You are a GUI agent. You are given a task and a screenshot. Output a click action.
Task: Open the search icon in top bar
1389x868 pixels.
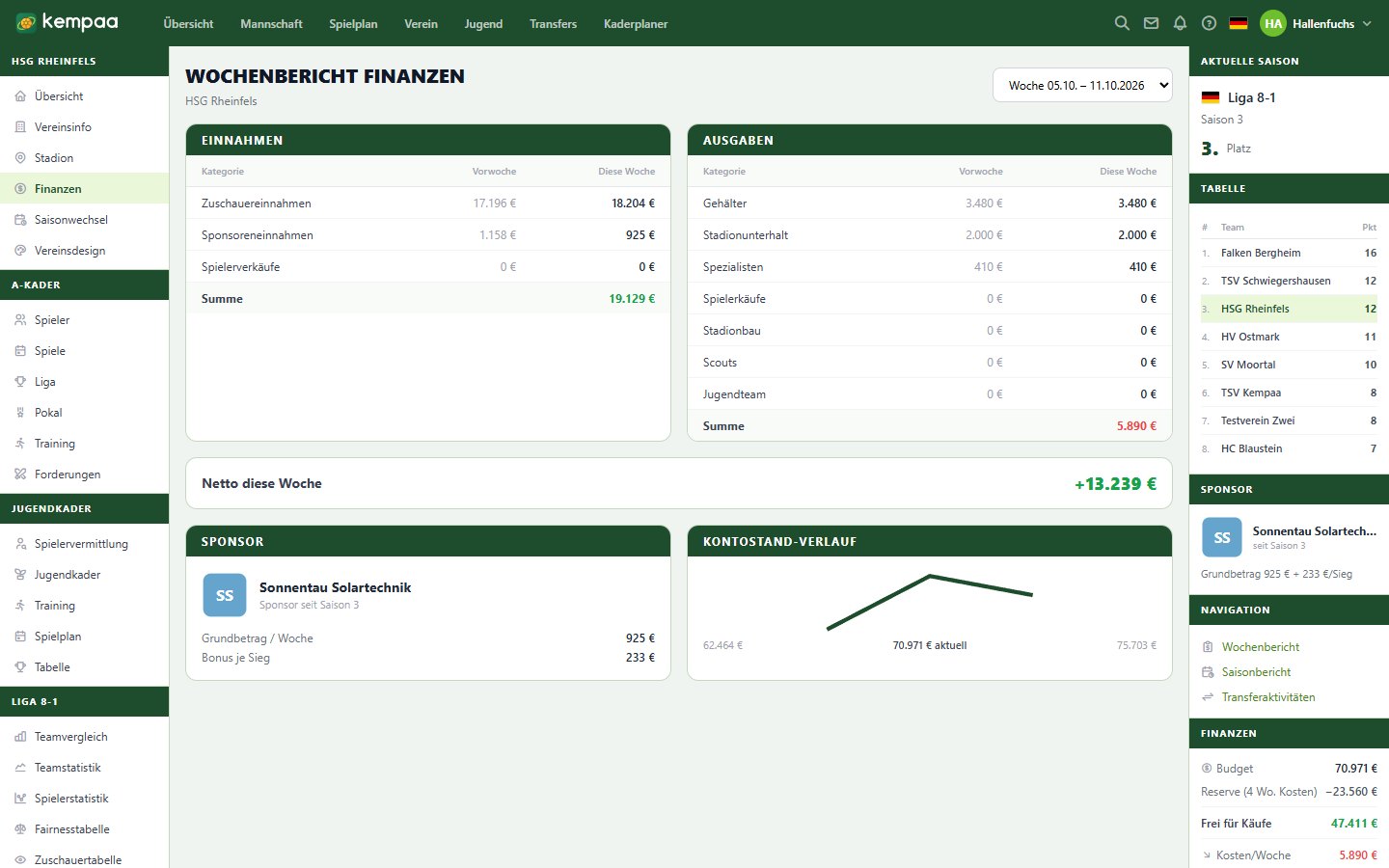click(x=1122, y=23)
